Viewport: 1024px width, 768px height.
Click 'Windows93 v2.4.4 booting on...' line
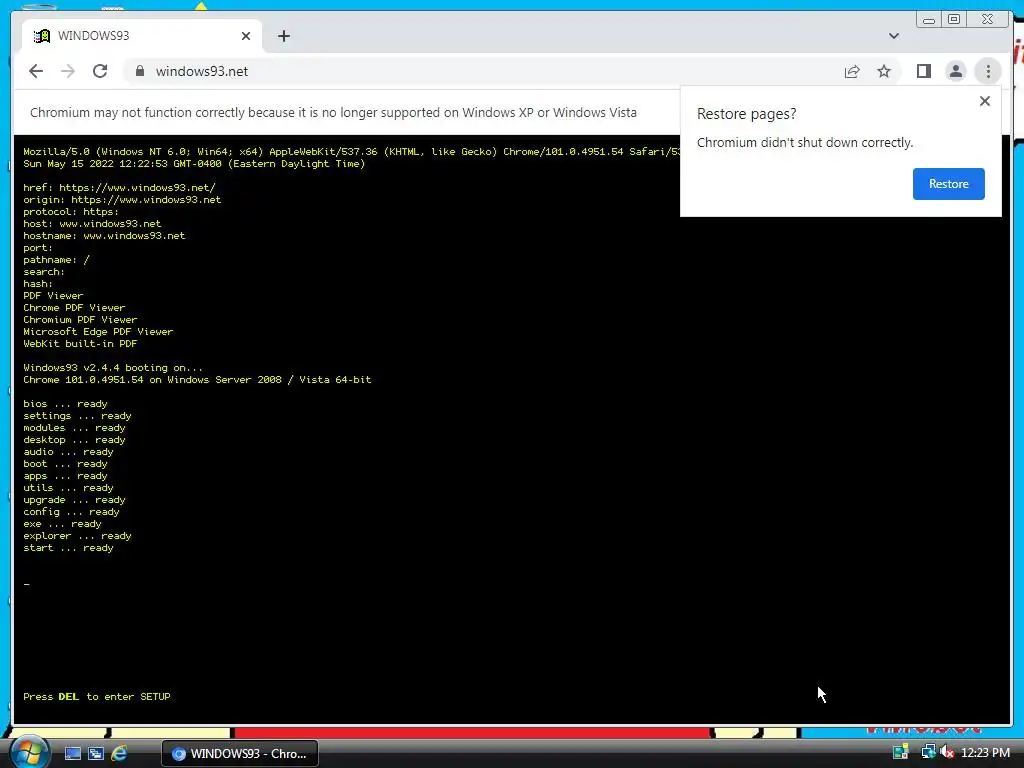coord(113,368)
